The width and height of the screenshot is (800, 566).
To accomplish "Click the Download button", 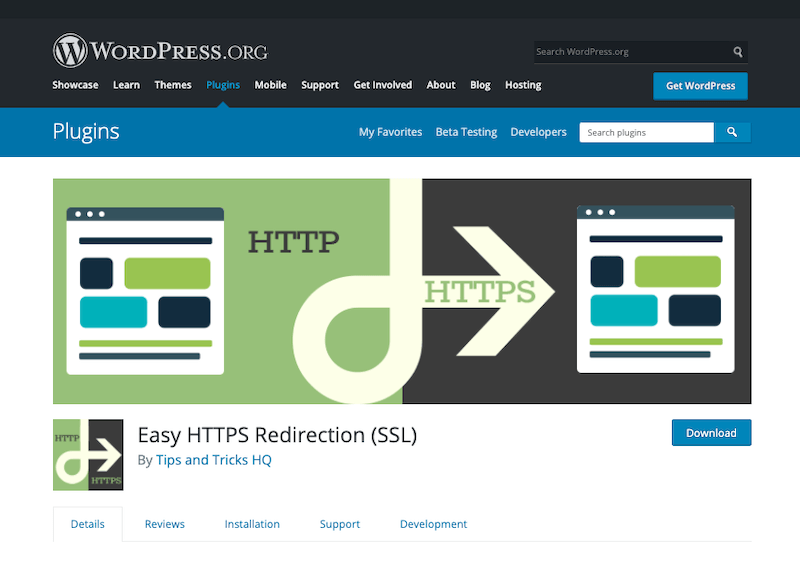I will [x=711, y=433].
